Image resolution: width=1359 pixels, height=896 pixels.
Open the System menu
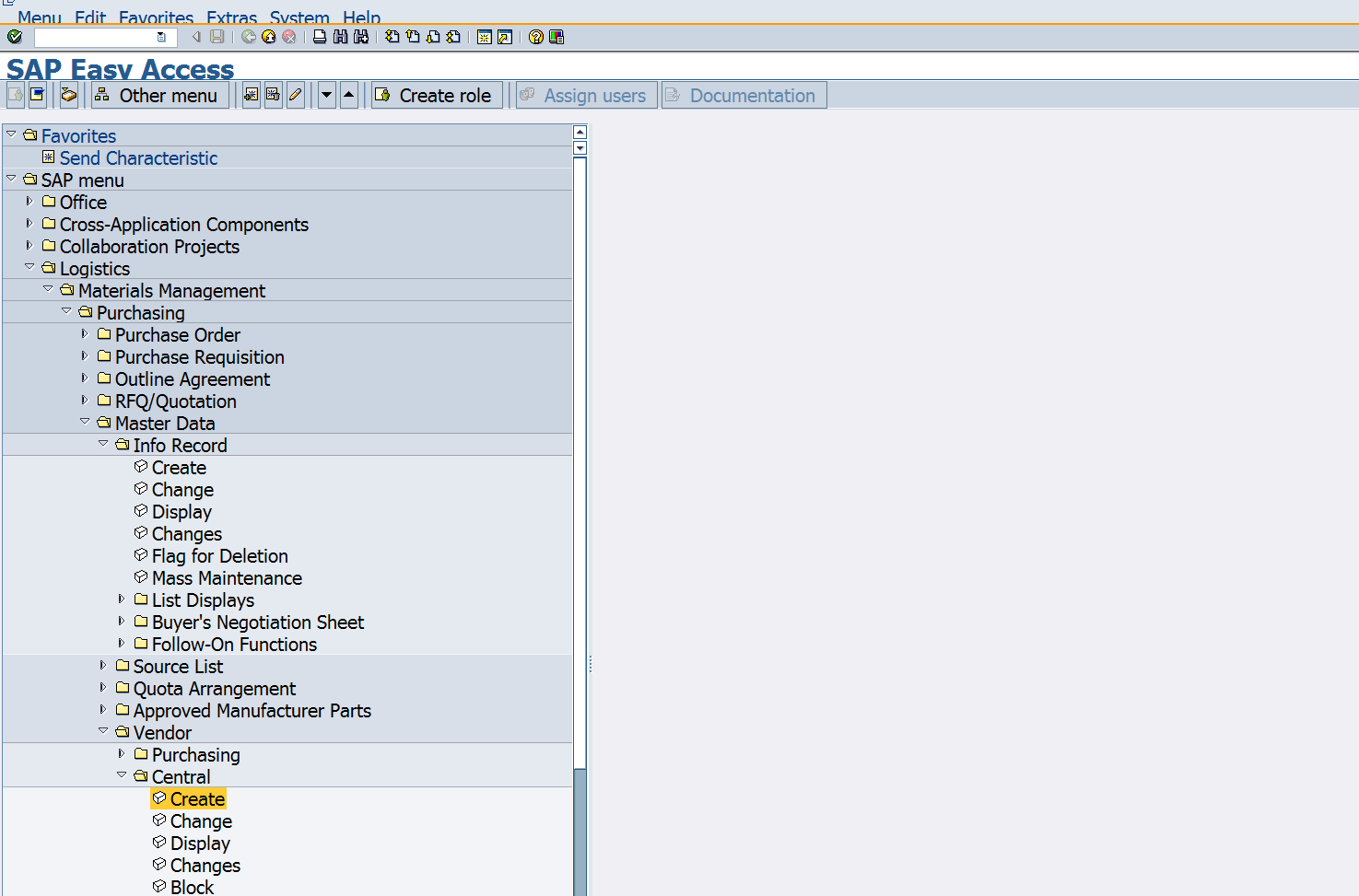pyautogui.click(x=299, y=17)
